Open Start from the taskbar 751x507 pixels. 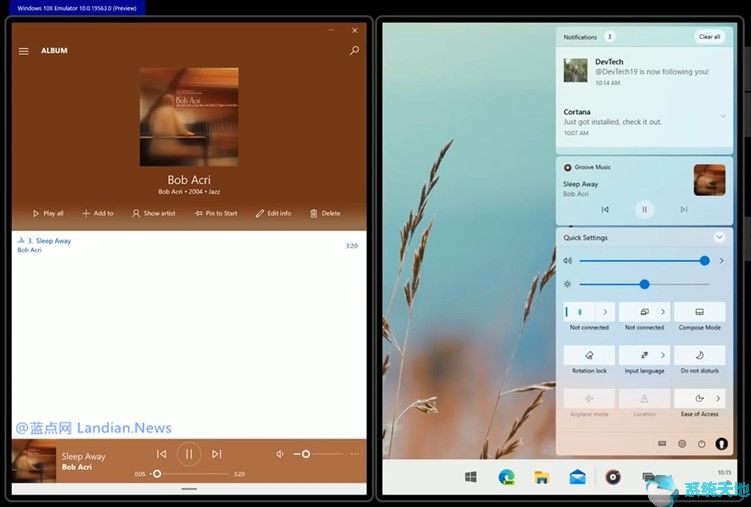pyautogui.click(x=470, y=477)
